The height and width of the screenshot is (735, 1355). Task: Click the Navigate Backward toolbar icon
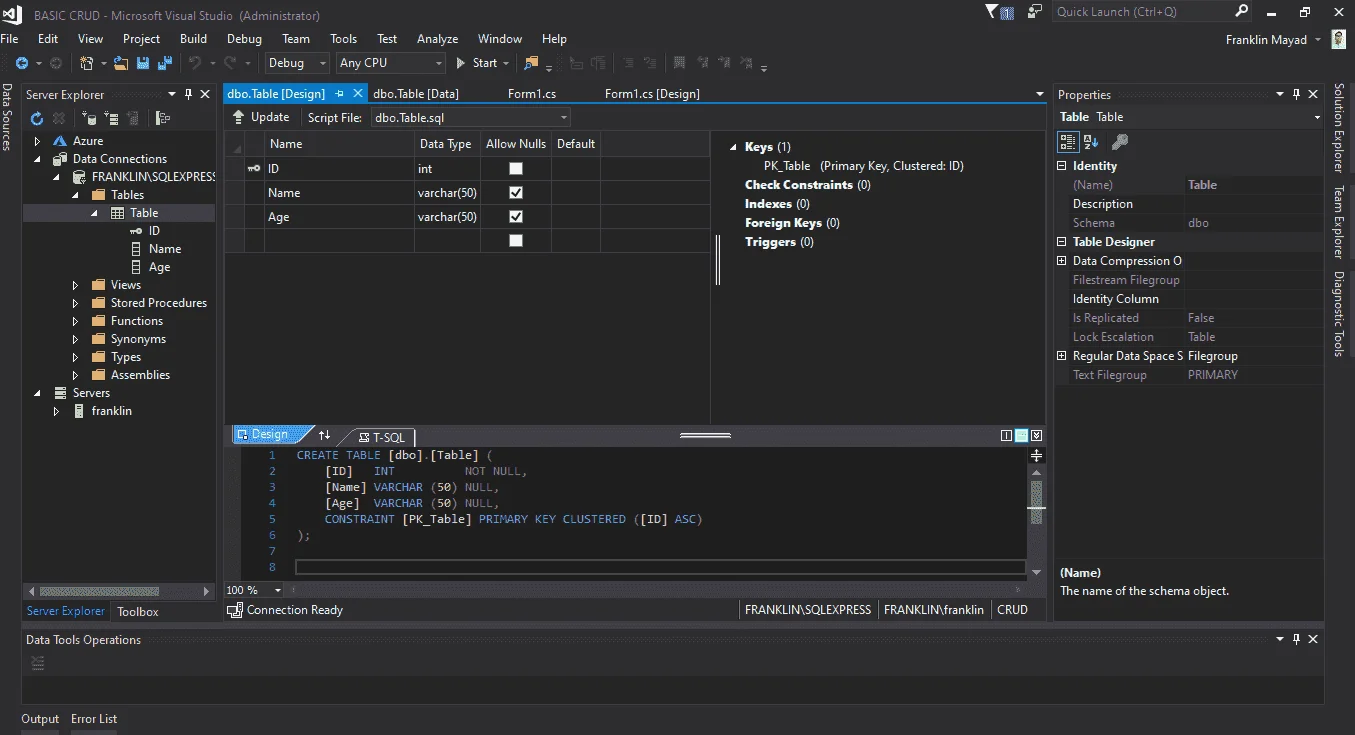21,63
